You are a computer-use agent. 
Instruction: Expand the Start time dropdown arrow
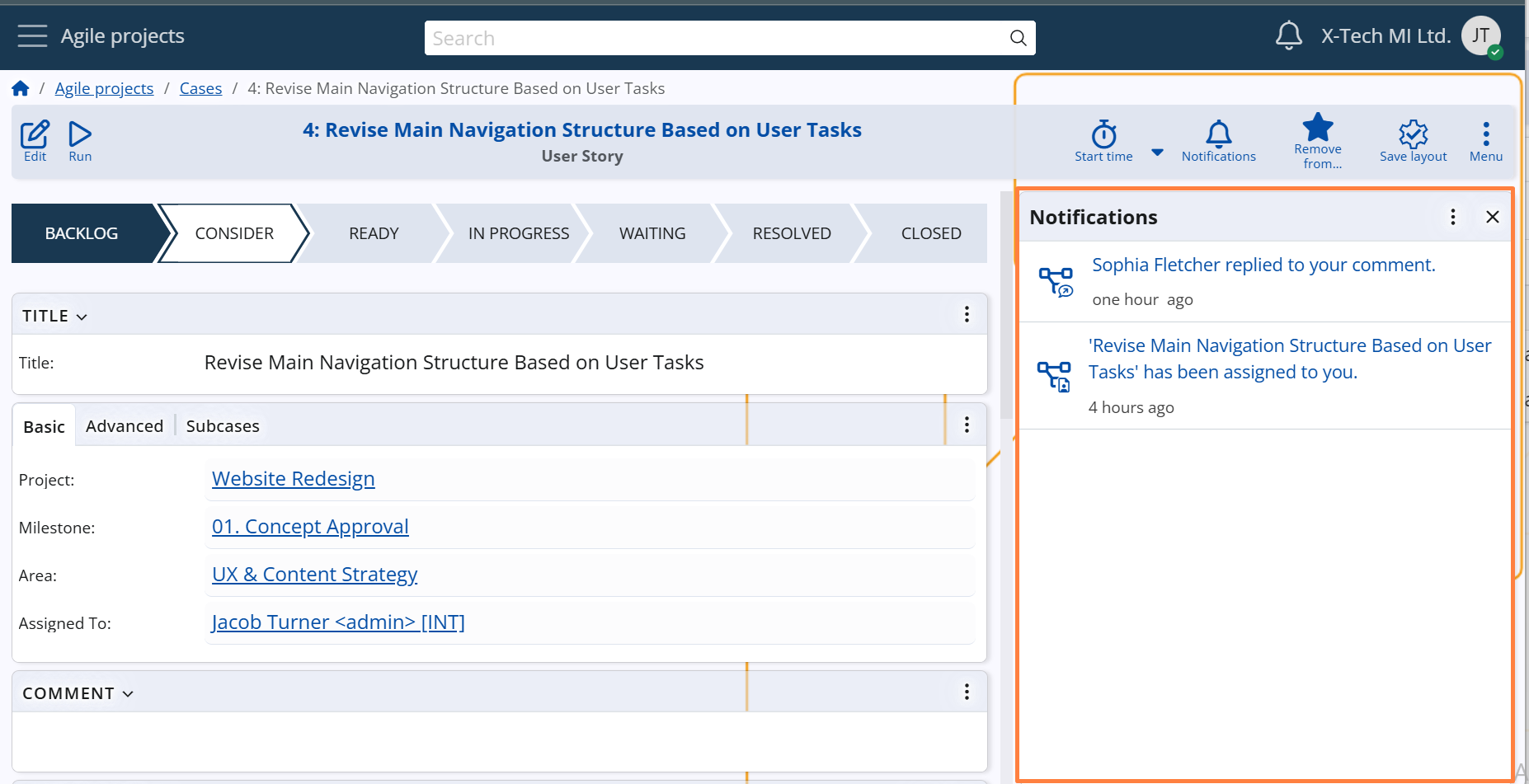(1157, 152)
